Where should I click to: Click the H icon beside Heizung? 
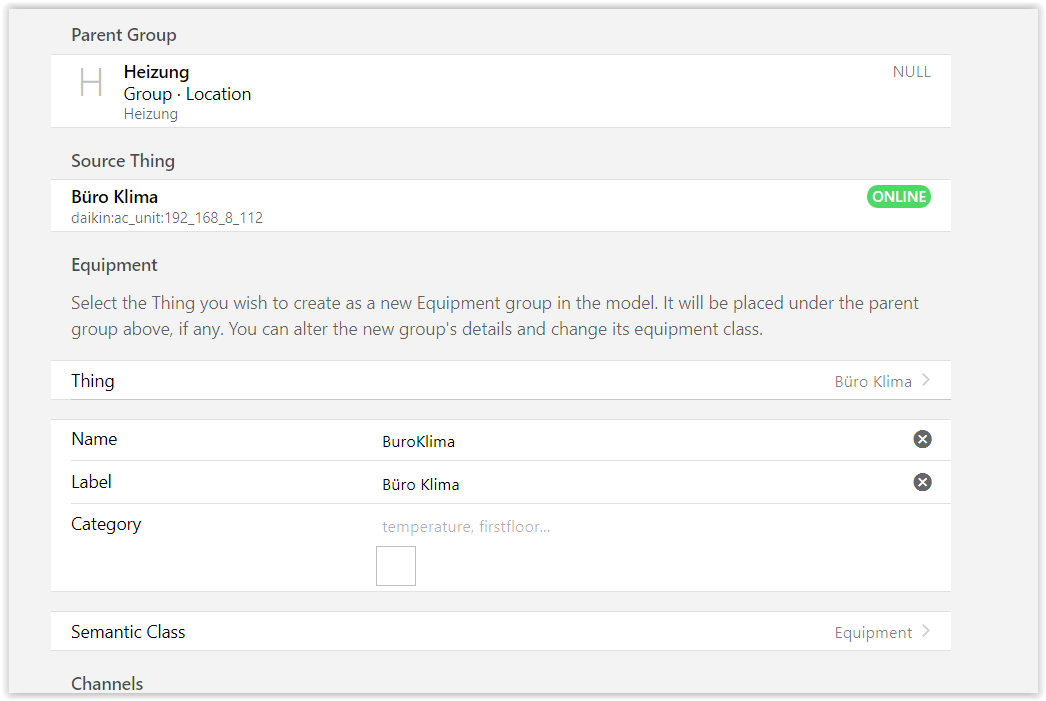(91, 83)
